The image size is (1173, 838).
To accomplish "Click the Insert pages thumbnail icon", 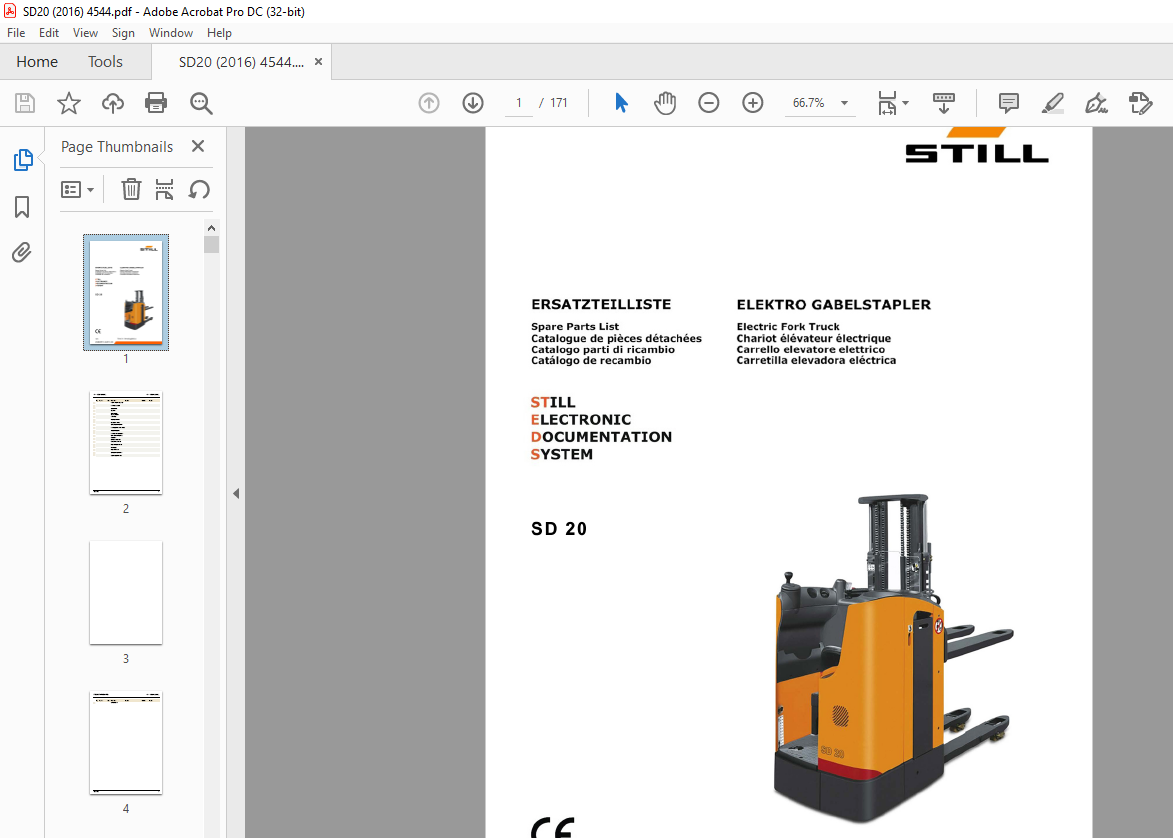I will [x=165, y=189].
